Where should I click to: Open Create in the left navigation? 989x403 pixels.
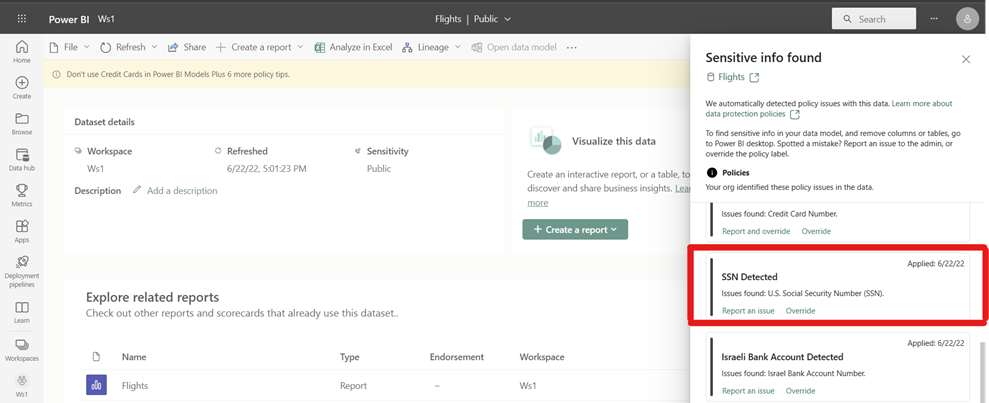pyautogui.click(x=21, y=88)
